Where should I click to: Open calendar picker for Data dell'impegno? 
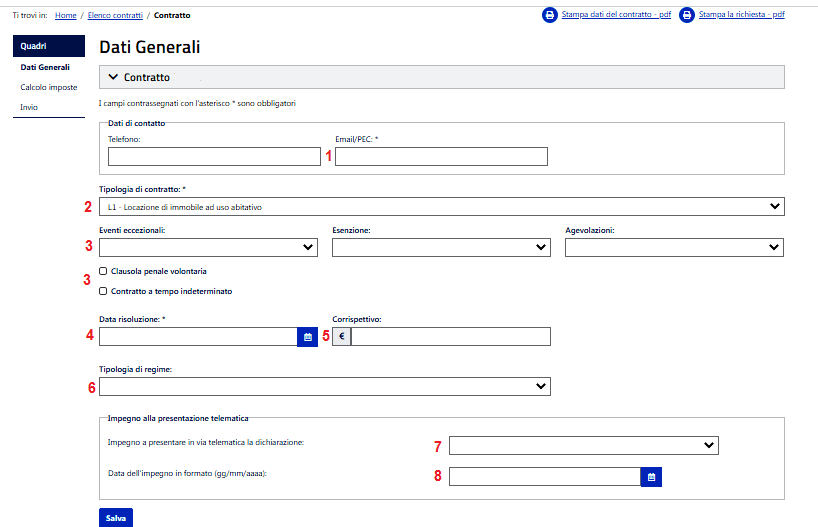[x=651, y=477]
